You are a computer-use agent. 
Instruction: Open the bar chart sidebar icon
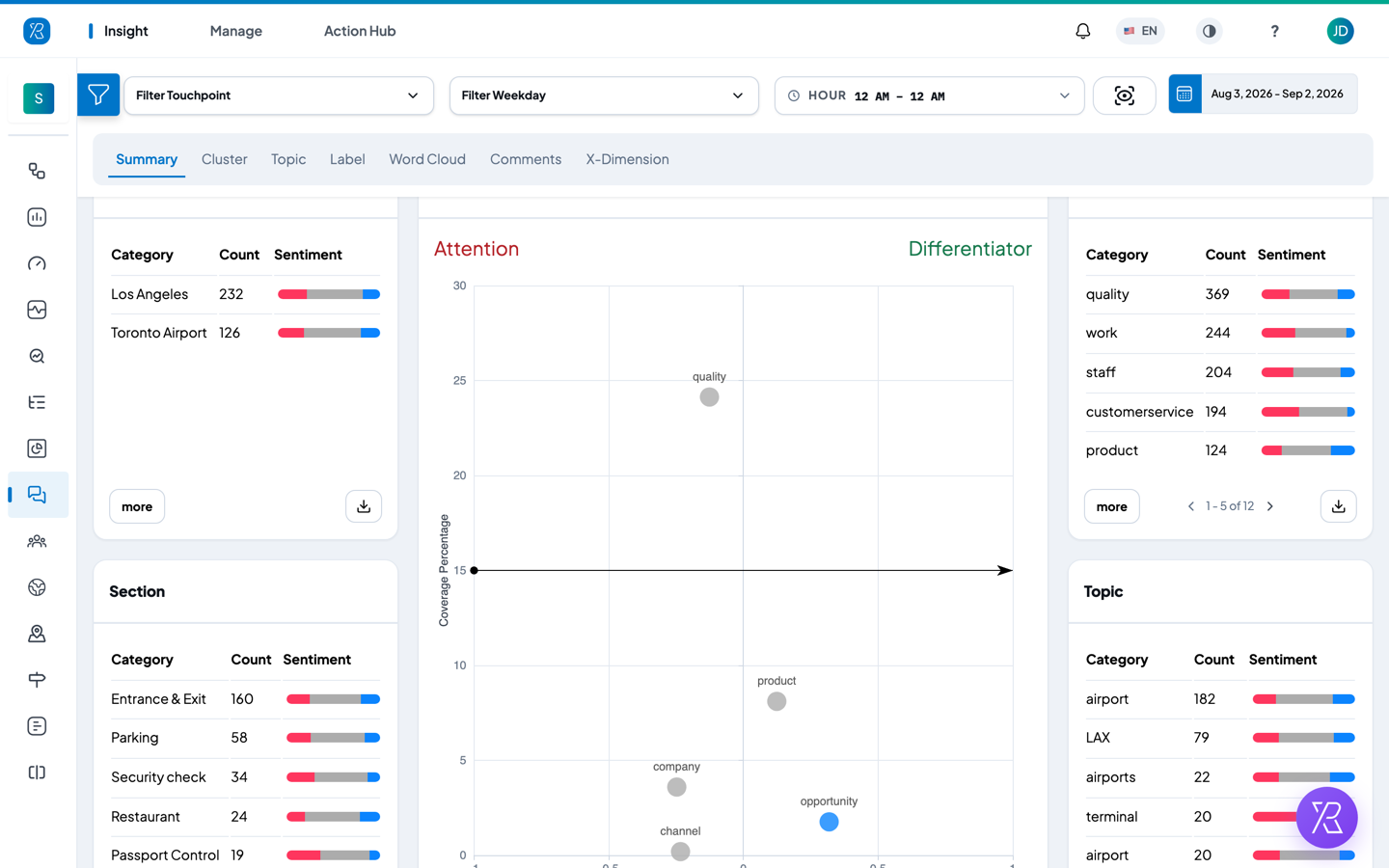point(37,217)
